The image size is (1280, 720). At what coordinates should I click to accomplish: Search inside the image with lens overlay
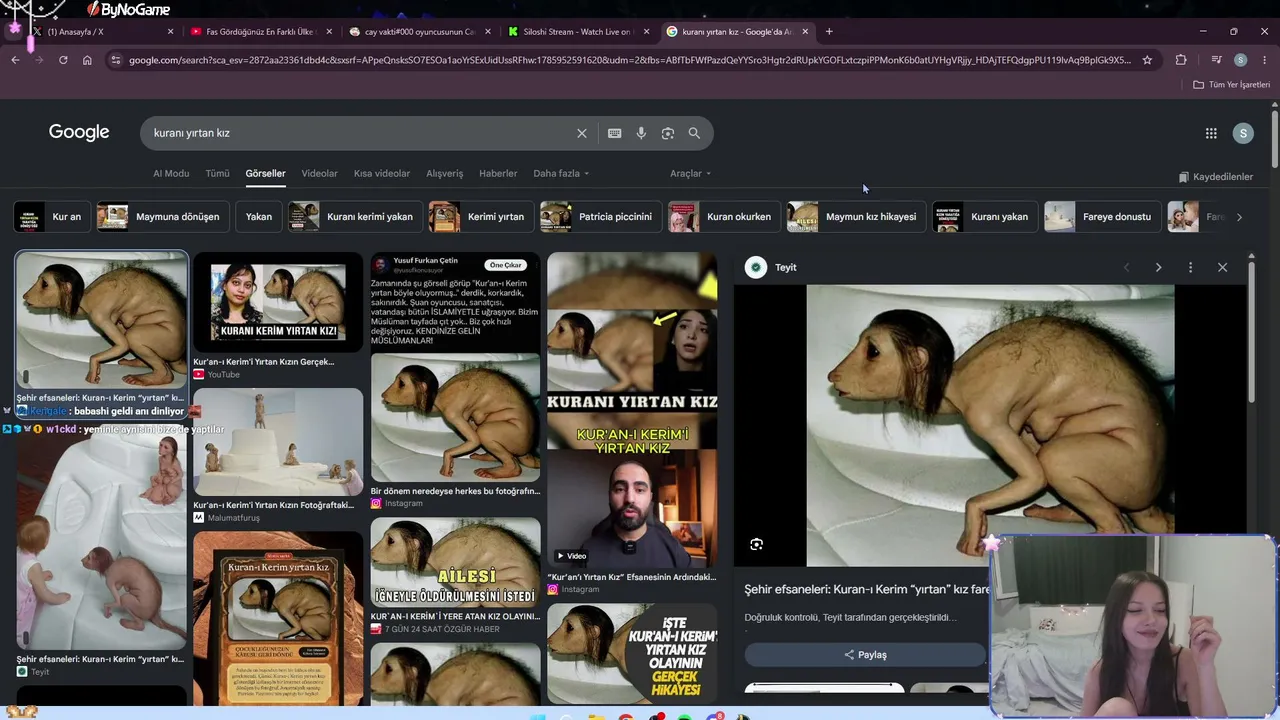click(756, 544)
